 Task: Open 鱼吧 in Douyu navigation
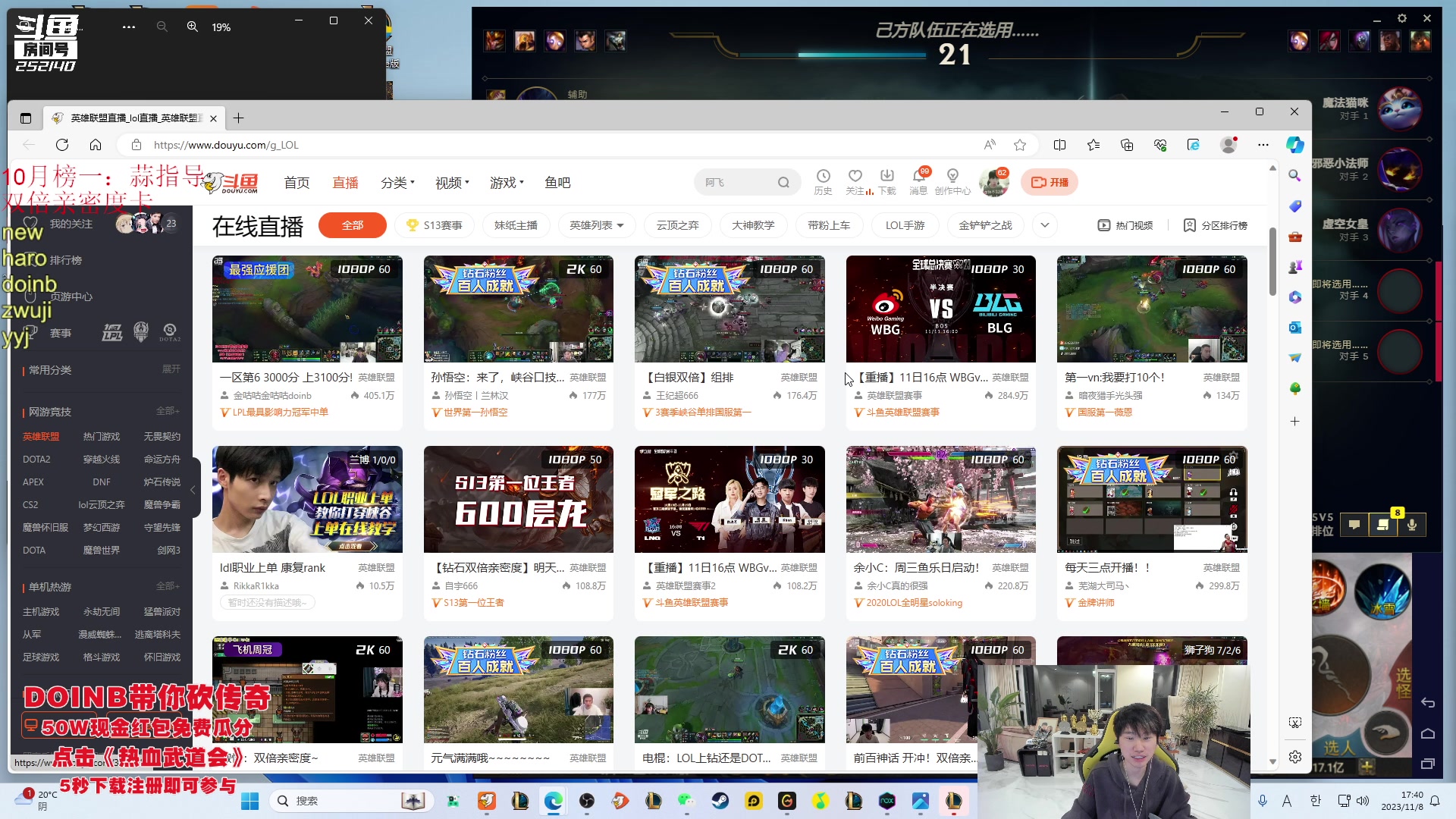click(x=557, y=183)
